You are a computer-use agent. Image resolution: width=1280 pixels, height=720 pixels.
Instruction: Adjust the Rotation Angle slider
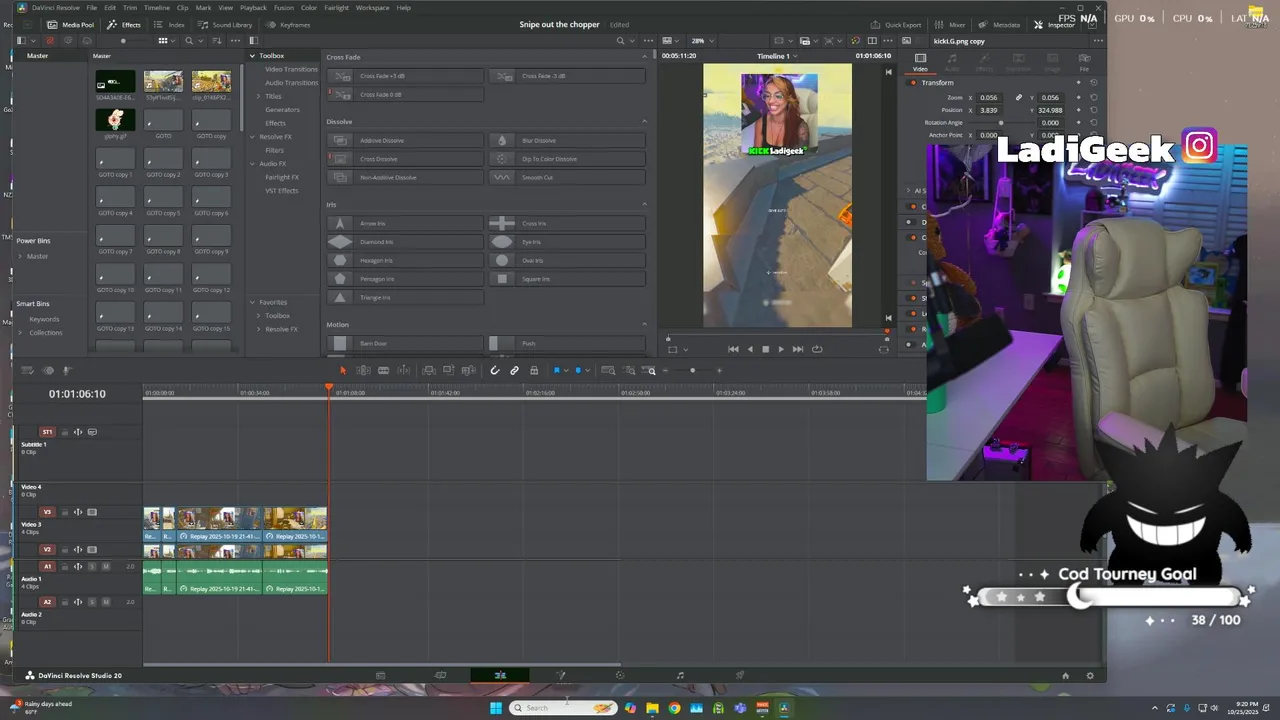[1001, 123]
